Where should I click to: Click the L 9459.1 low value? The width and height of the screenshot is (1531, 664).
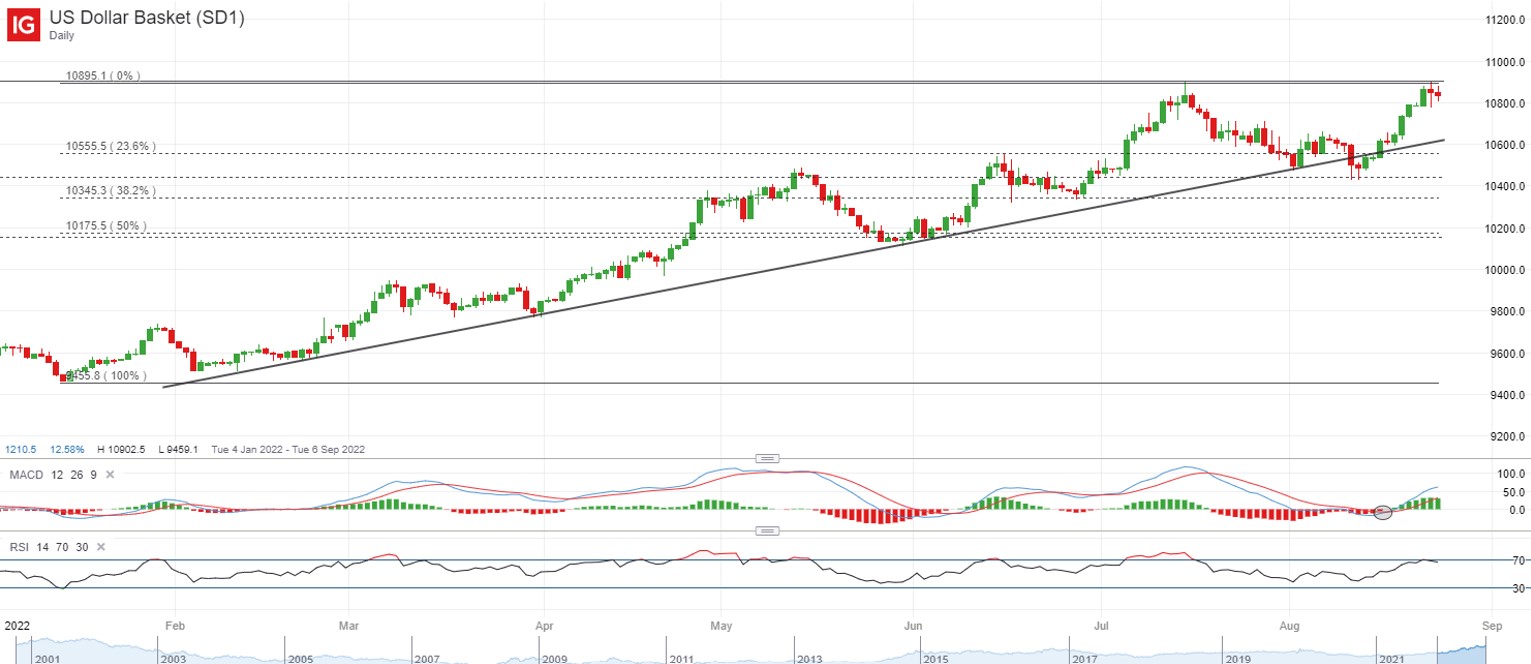(x=178, y=450)
